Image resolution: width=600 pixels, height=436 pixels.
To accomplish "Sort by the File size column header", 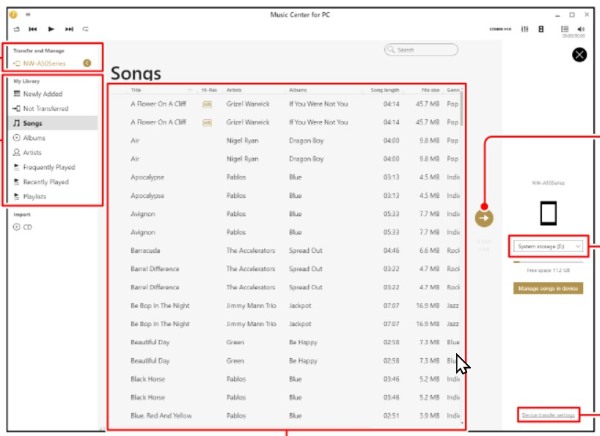I will pyautogui.click(x=430, y=90).
